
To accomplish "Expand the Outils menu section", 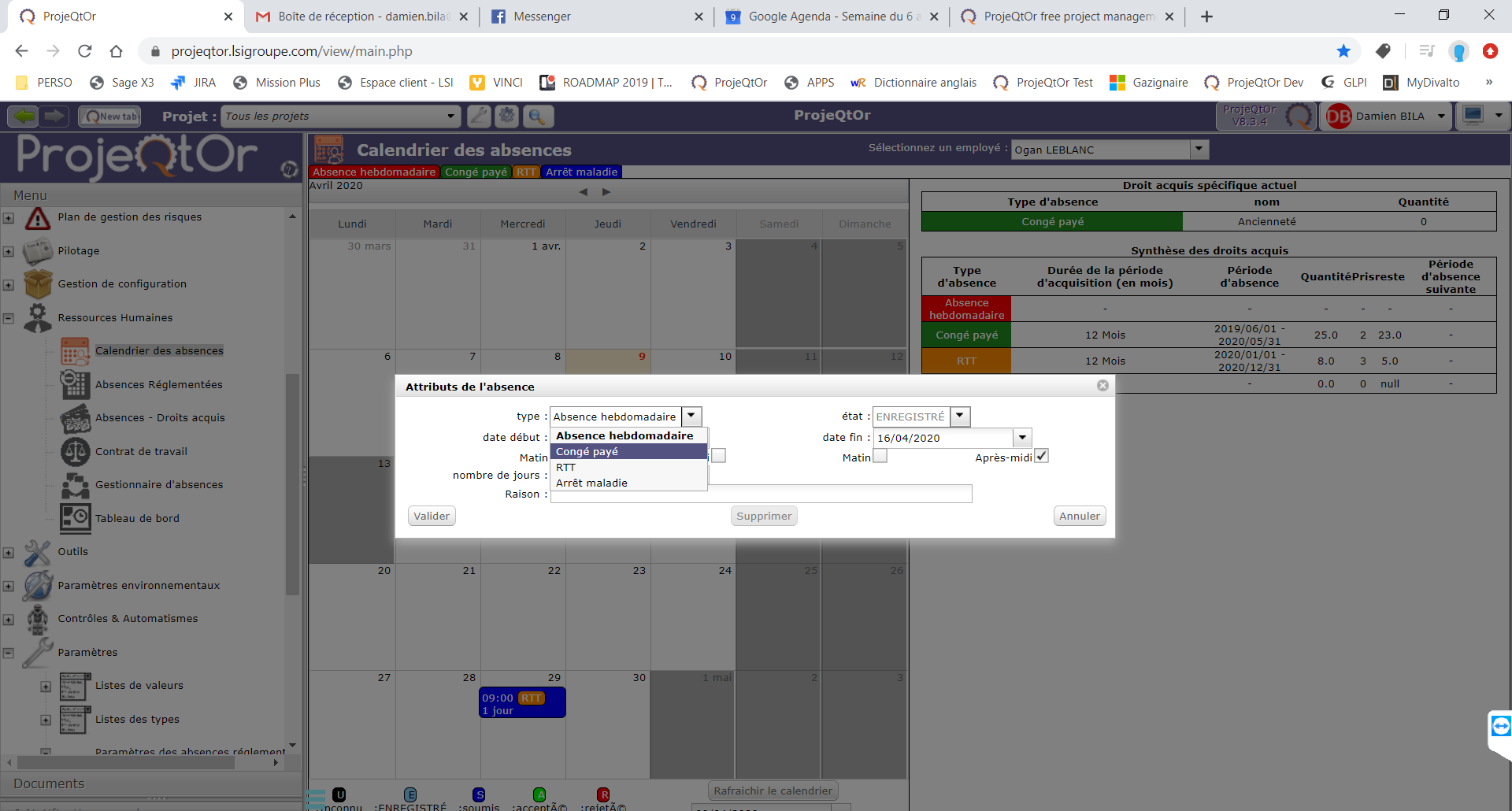I will point(9,553).
